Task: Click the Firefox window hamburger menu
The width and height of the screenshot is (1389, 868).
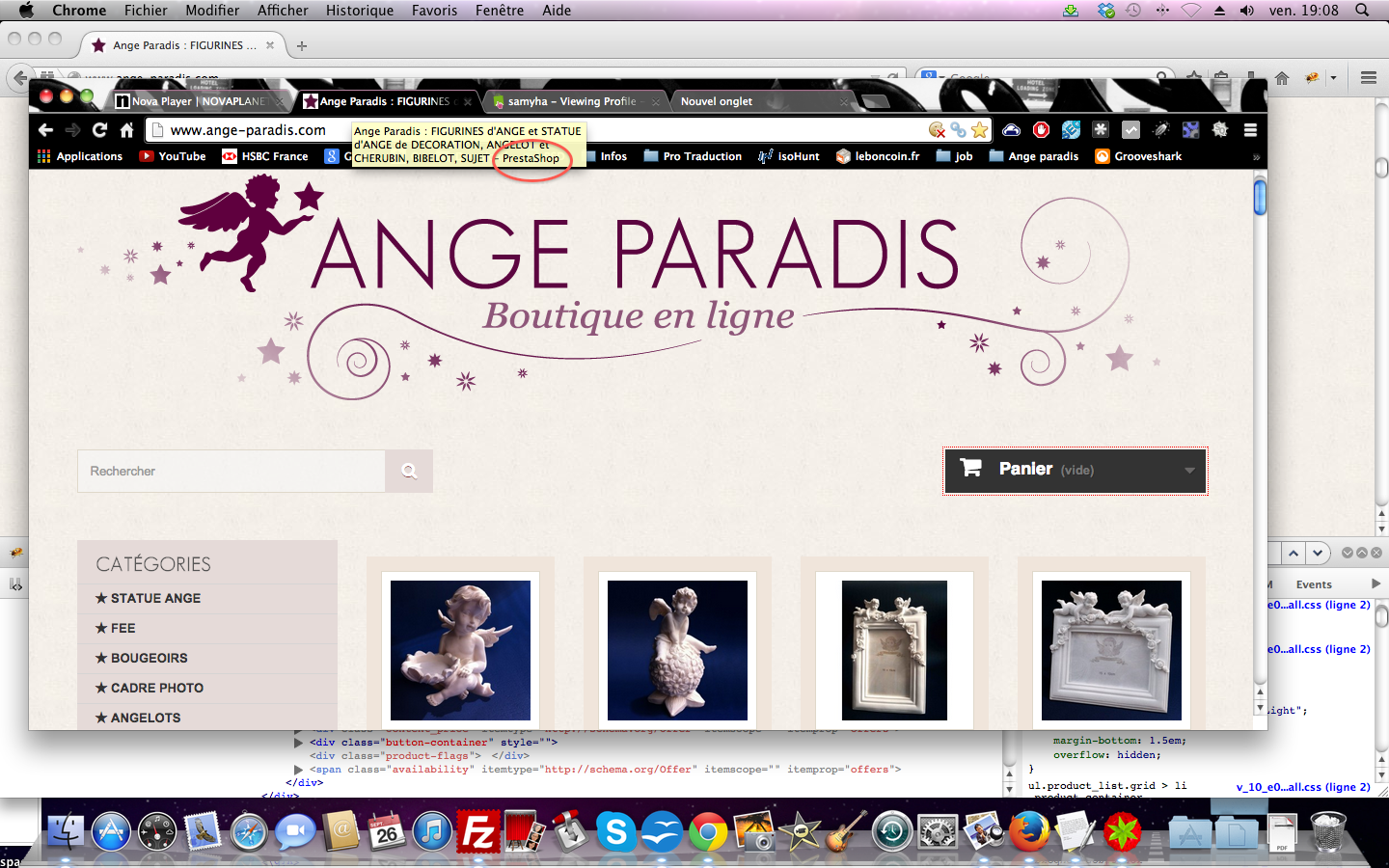Action: pyautogui.click(x=1369, y=78)
